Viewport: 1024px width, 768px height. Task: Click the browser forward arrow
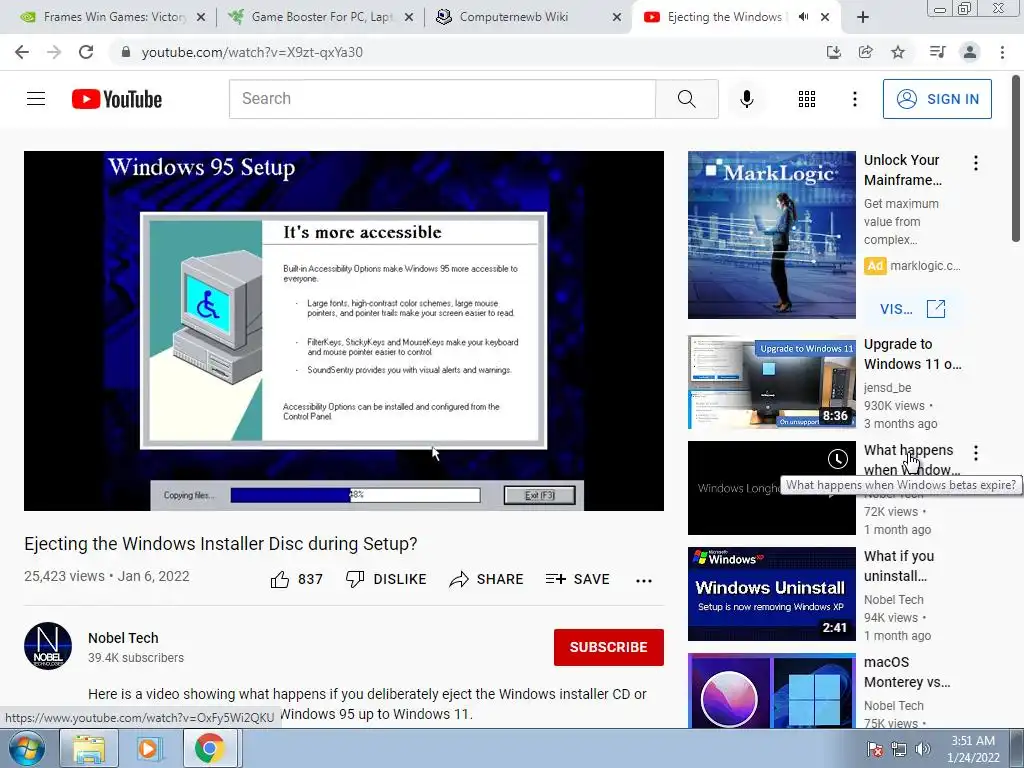point(54,52)
